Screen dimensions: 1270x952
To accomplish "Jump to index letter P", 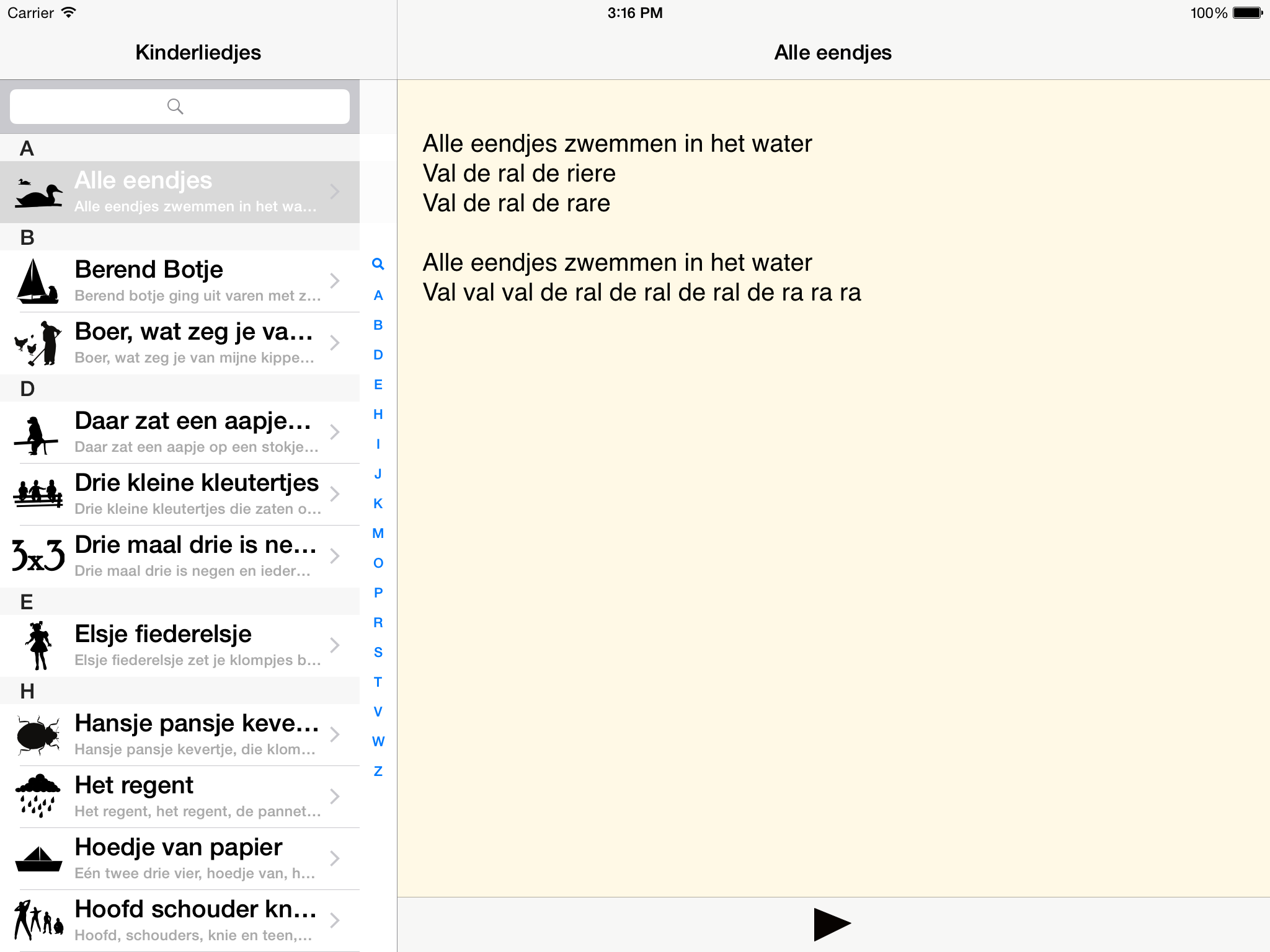I will tap(378, 593).
